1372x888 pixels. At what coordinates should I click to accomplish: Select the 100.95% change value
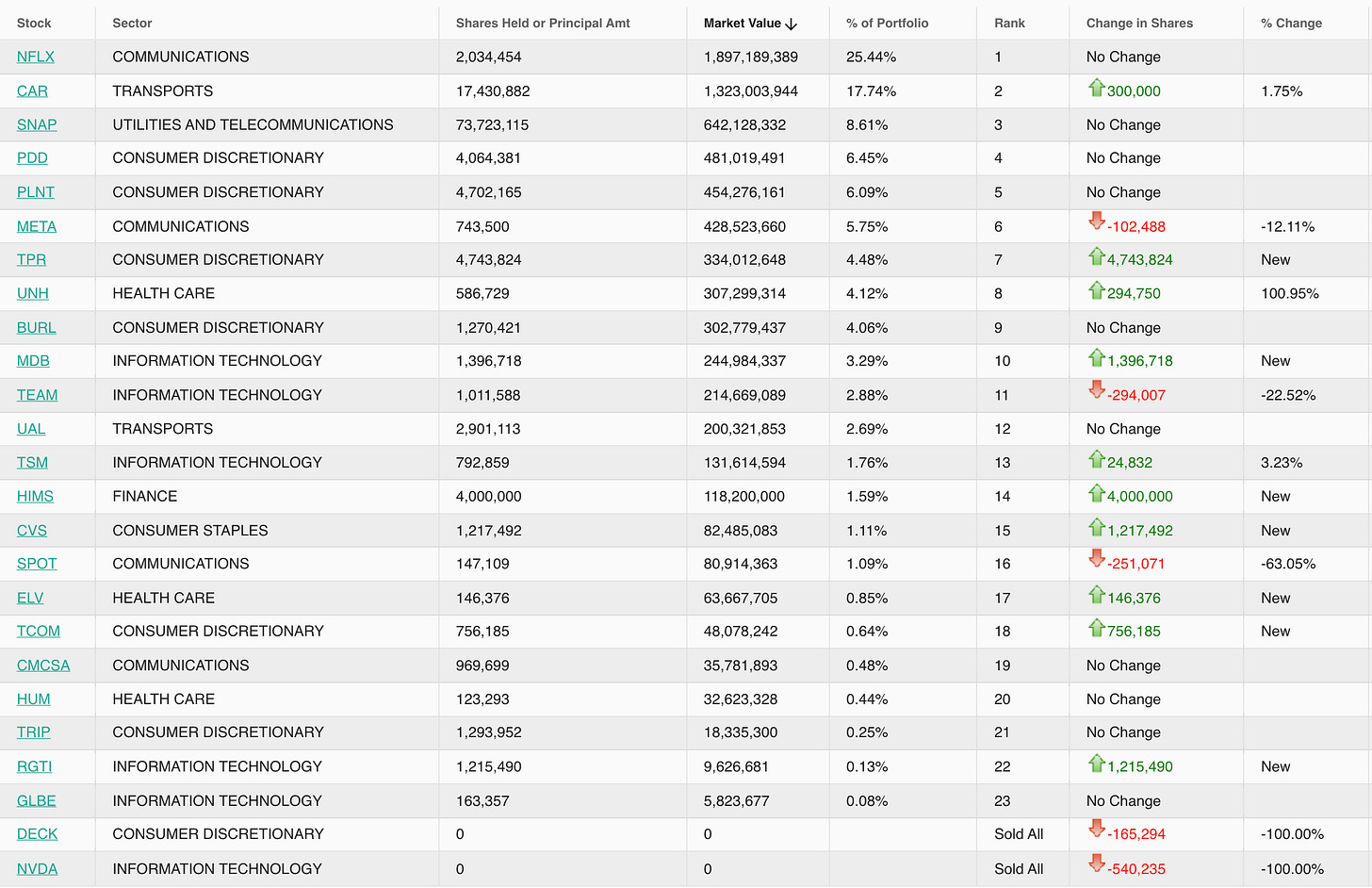pos(1290,293)
